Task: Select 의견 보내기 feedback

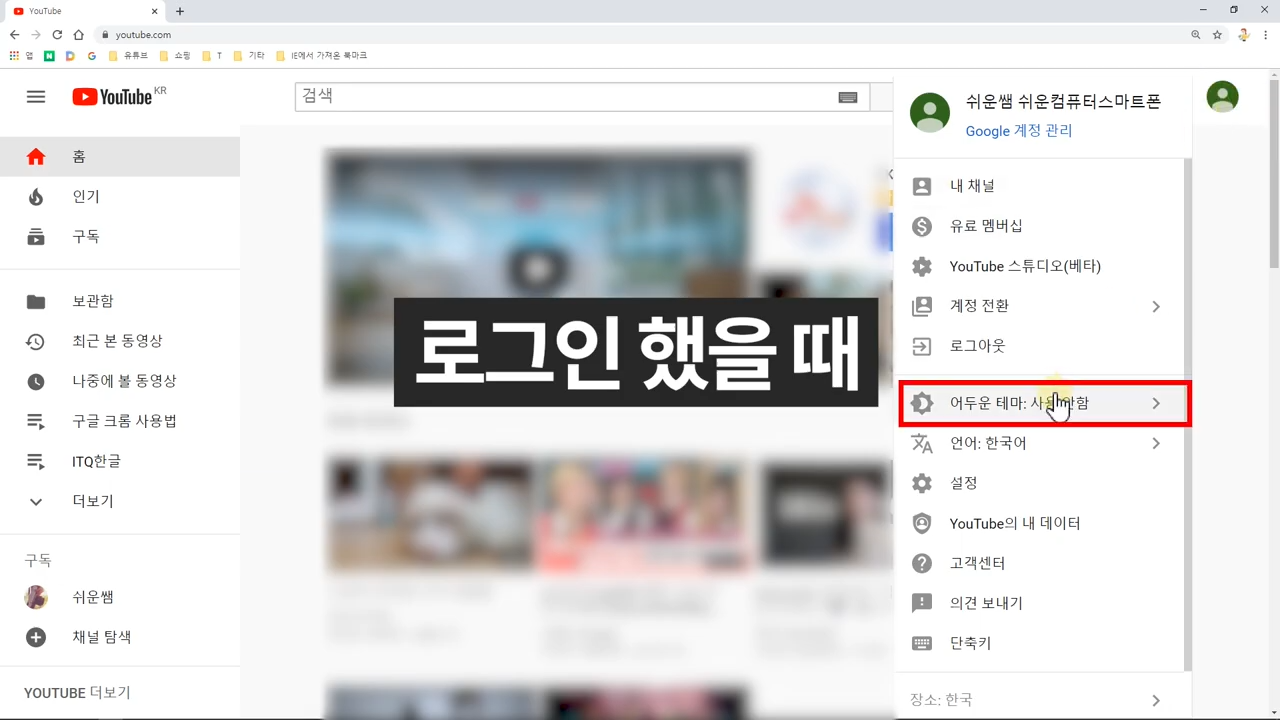Action: [1039, 603]
